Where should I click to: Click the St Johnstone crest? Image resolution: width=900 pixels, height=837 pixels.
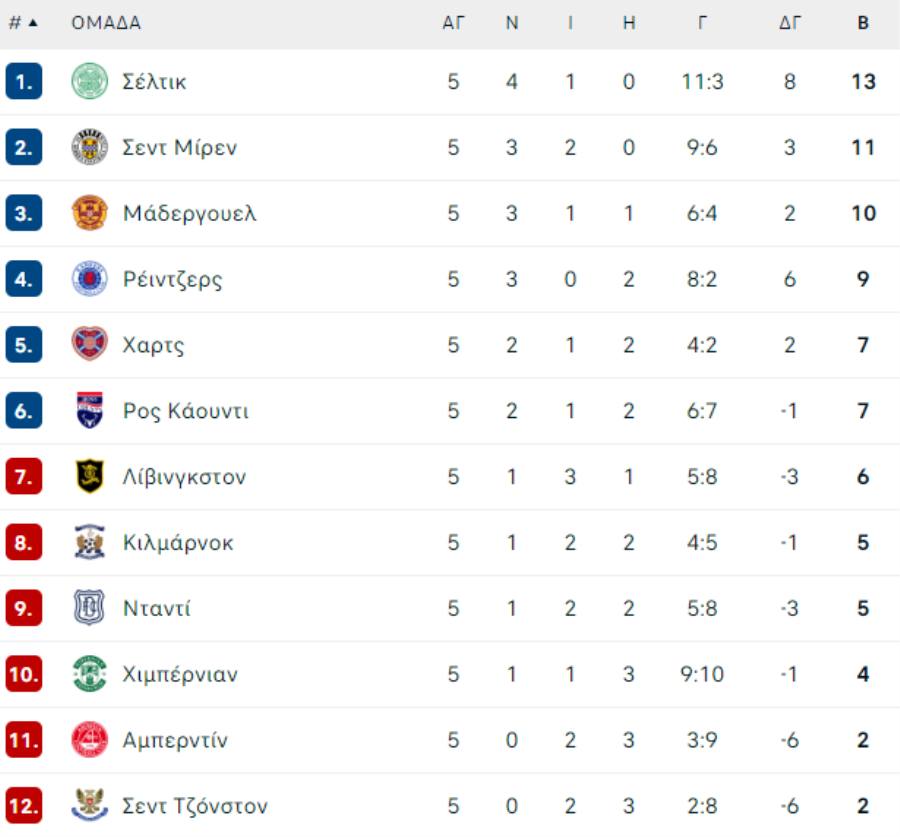[90, 805]
